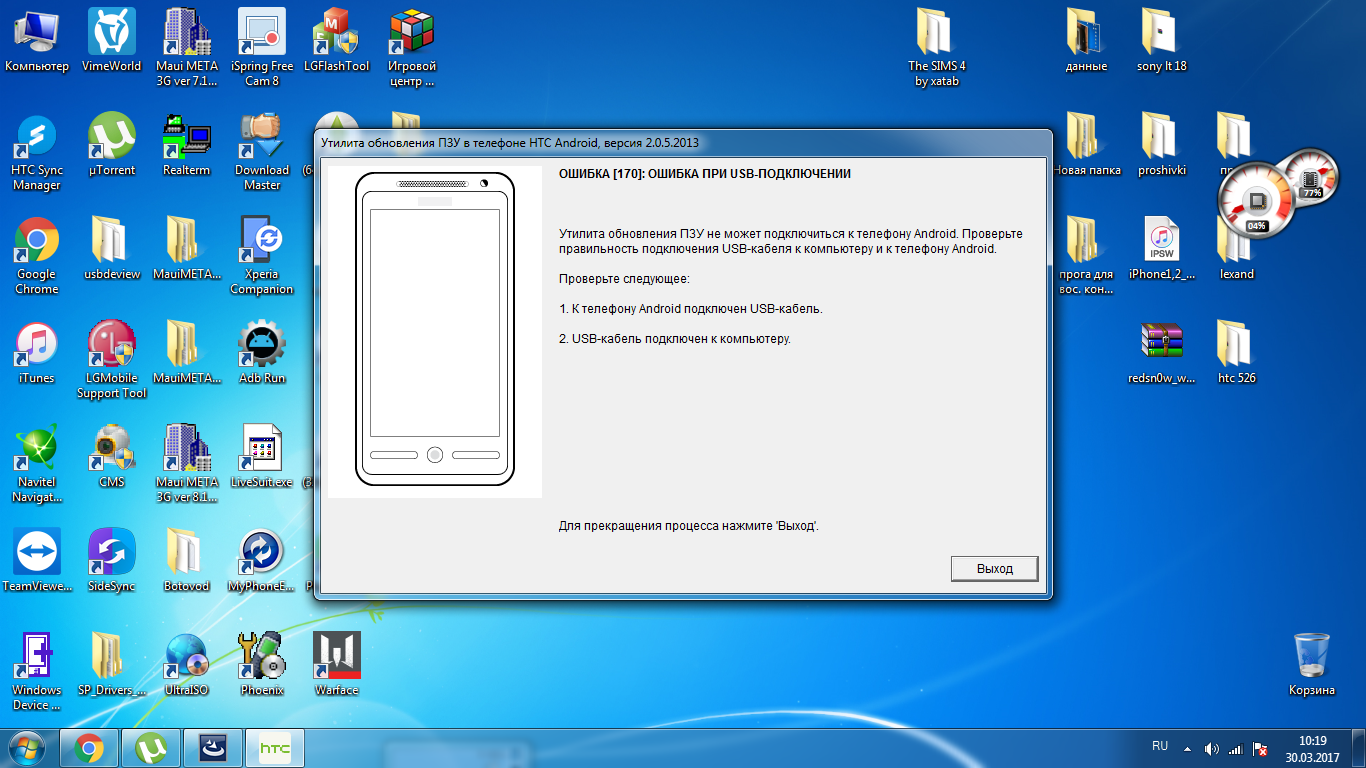Click the ОШИБКА [170] error heading
The height and width of the screenshot is (768, 1366).
click(705, 174)
